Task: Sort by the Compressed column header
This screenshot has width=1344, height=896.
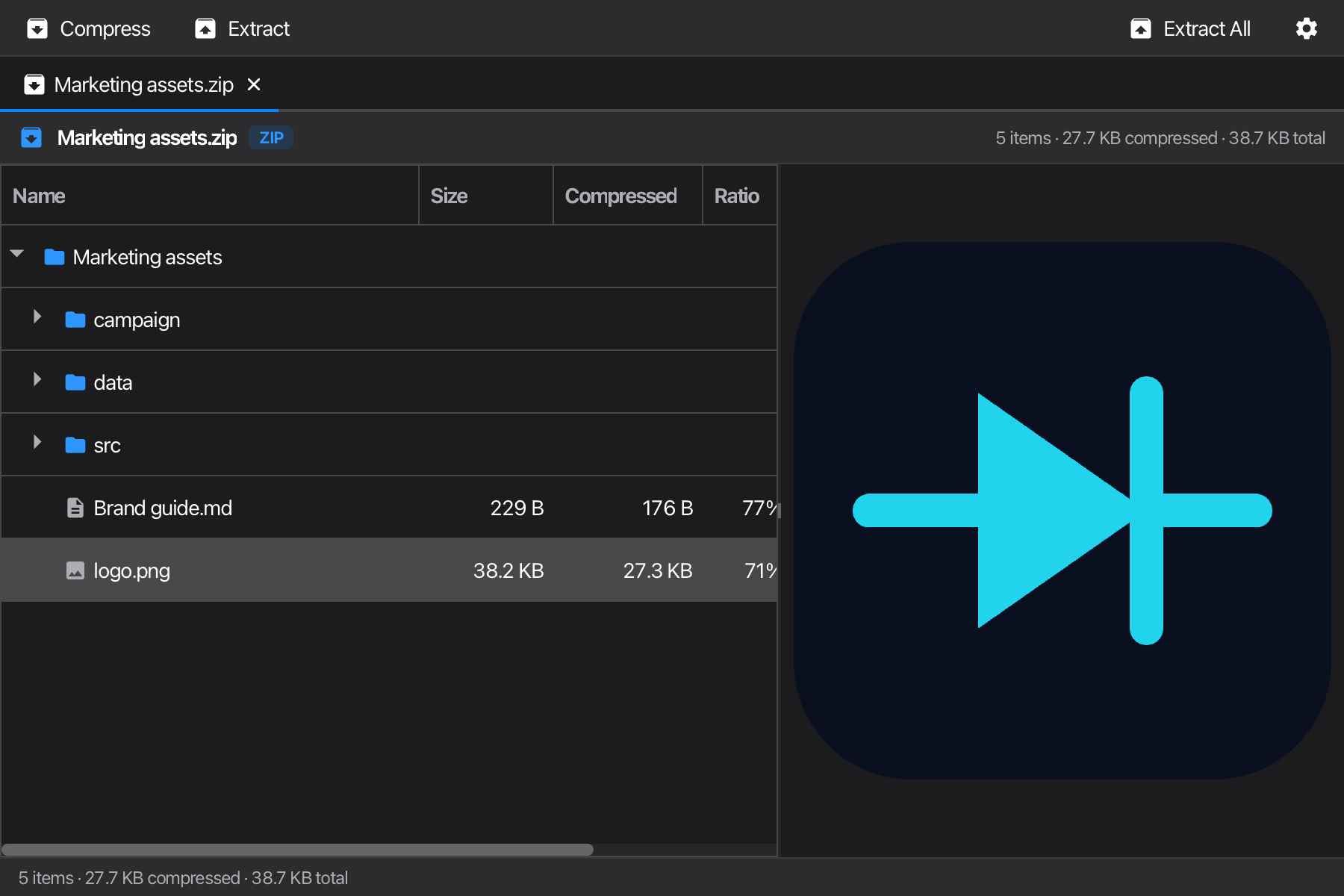Action: point(628,196)
